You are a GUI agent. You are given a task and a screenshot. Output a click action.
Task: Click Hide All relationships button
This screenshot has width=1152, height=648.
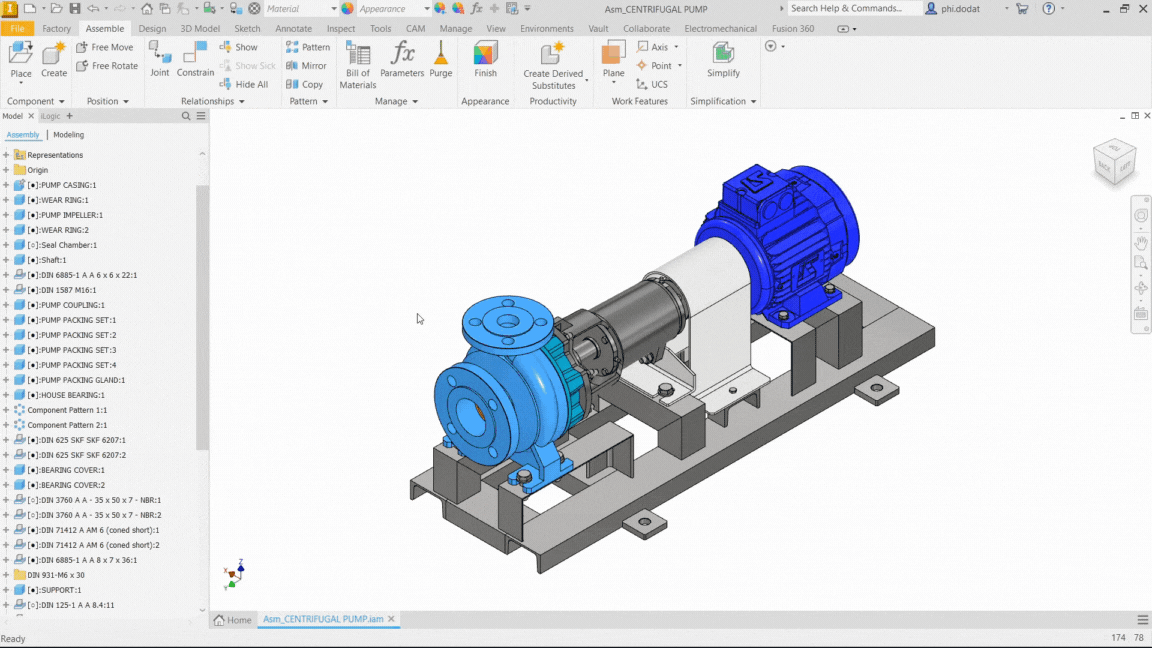click(244, 84)
